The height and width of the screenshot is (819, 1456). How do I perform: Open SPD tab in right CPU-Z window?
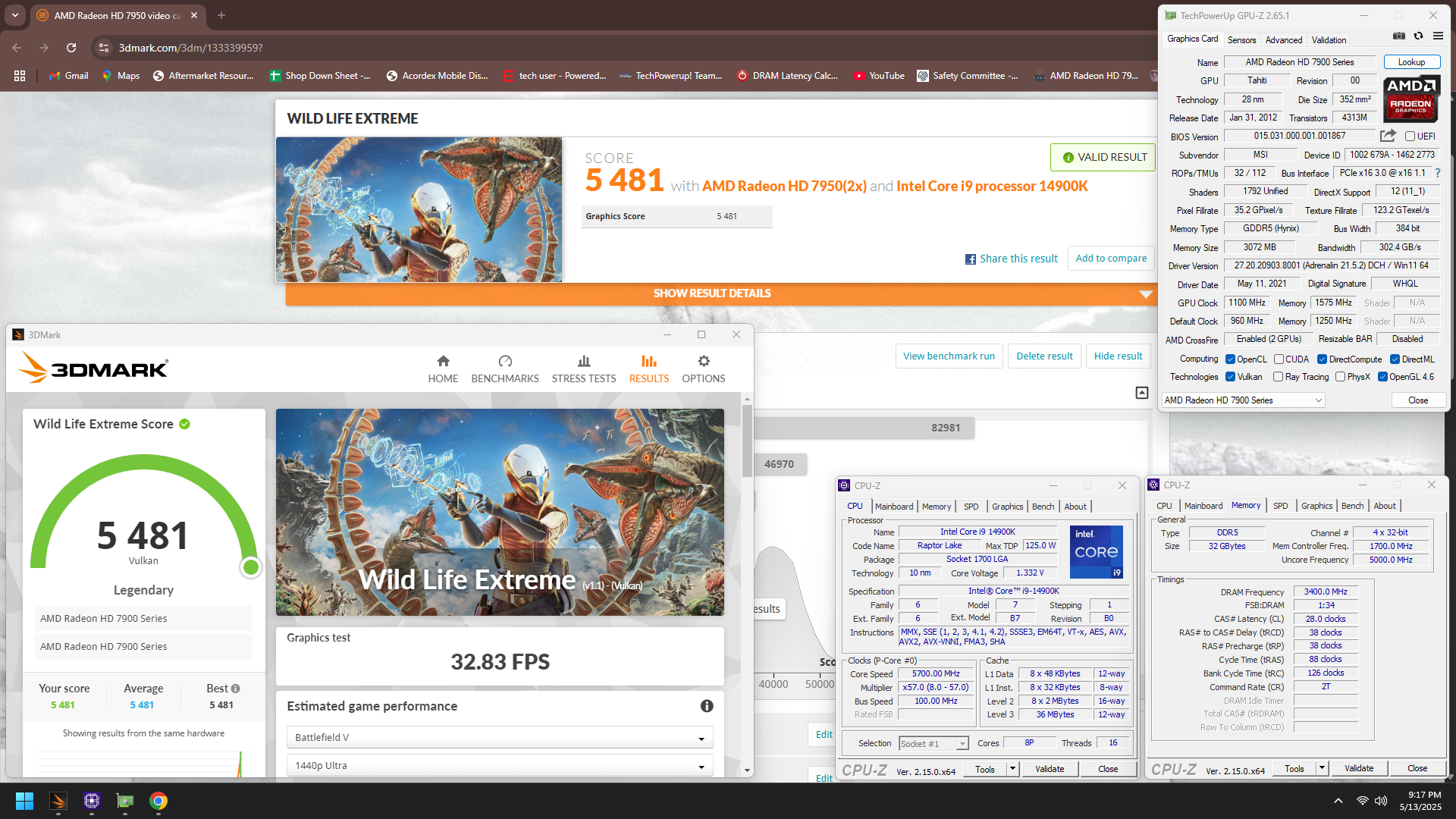click(x=1281, y=506)
